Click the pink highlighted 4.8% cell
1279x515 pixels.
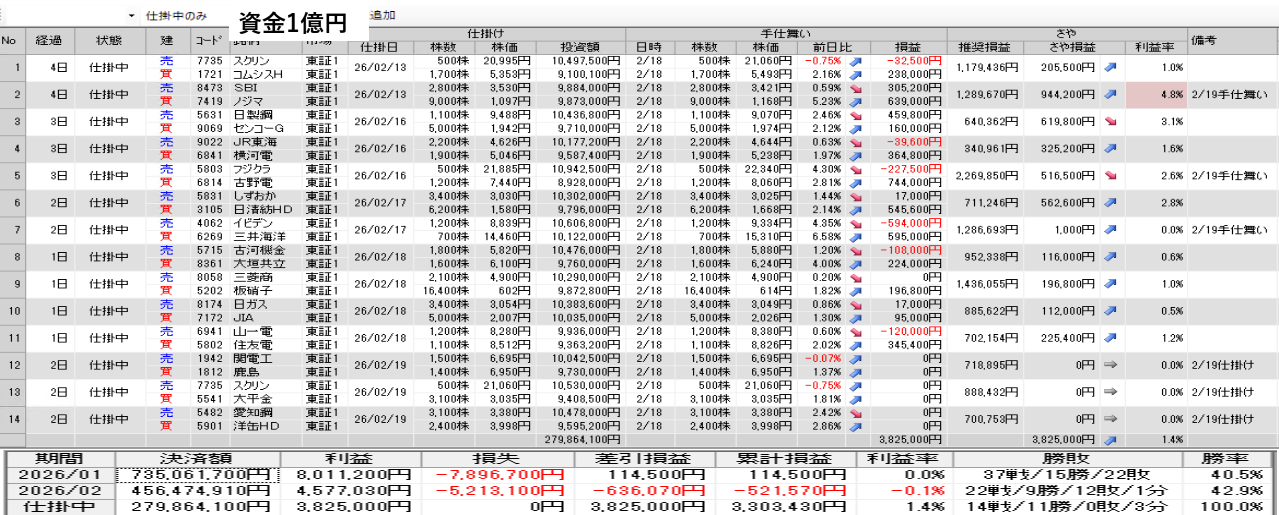click(1156, 95)
